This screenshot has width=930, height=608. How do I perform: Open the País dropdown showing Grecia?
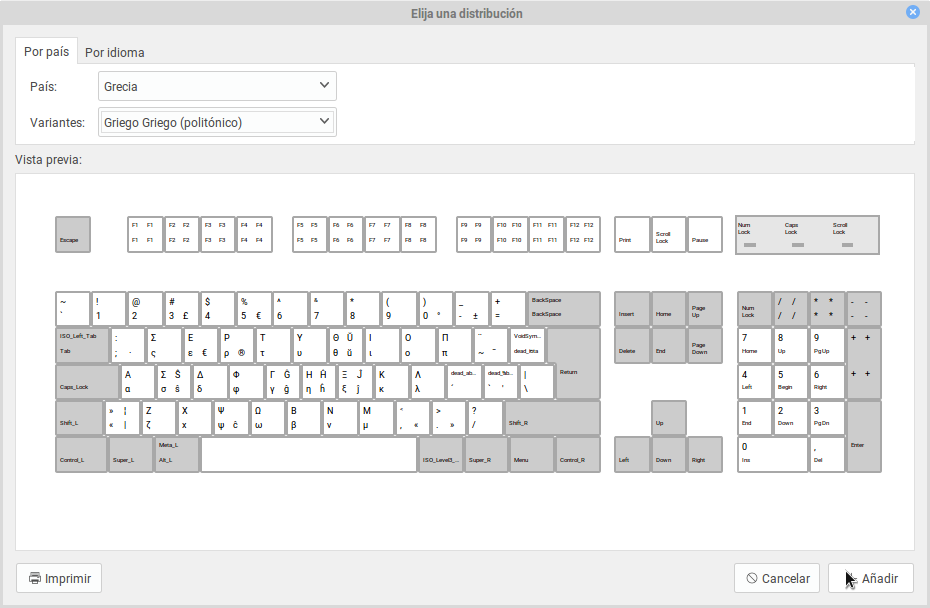pyautogui.click(x=217, y=86)
